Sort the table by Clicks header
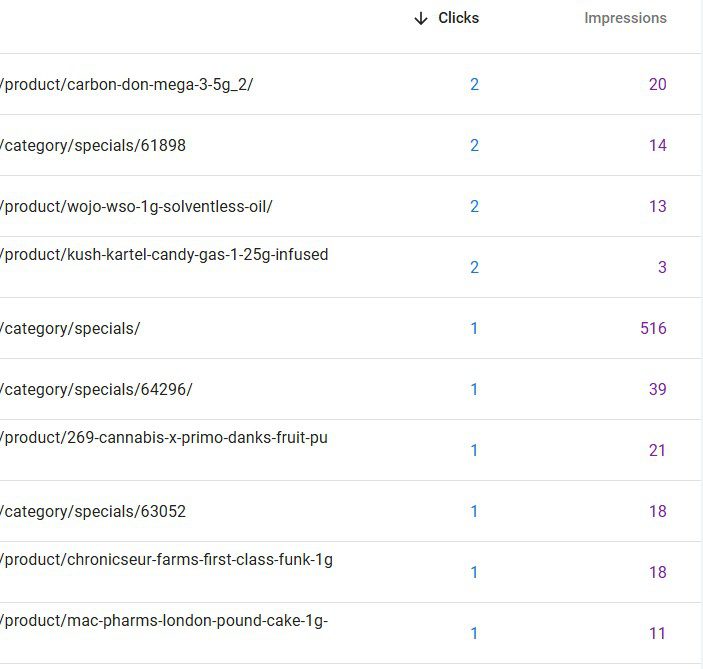This screenshot has height=669, width=703. click(458, 18)
